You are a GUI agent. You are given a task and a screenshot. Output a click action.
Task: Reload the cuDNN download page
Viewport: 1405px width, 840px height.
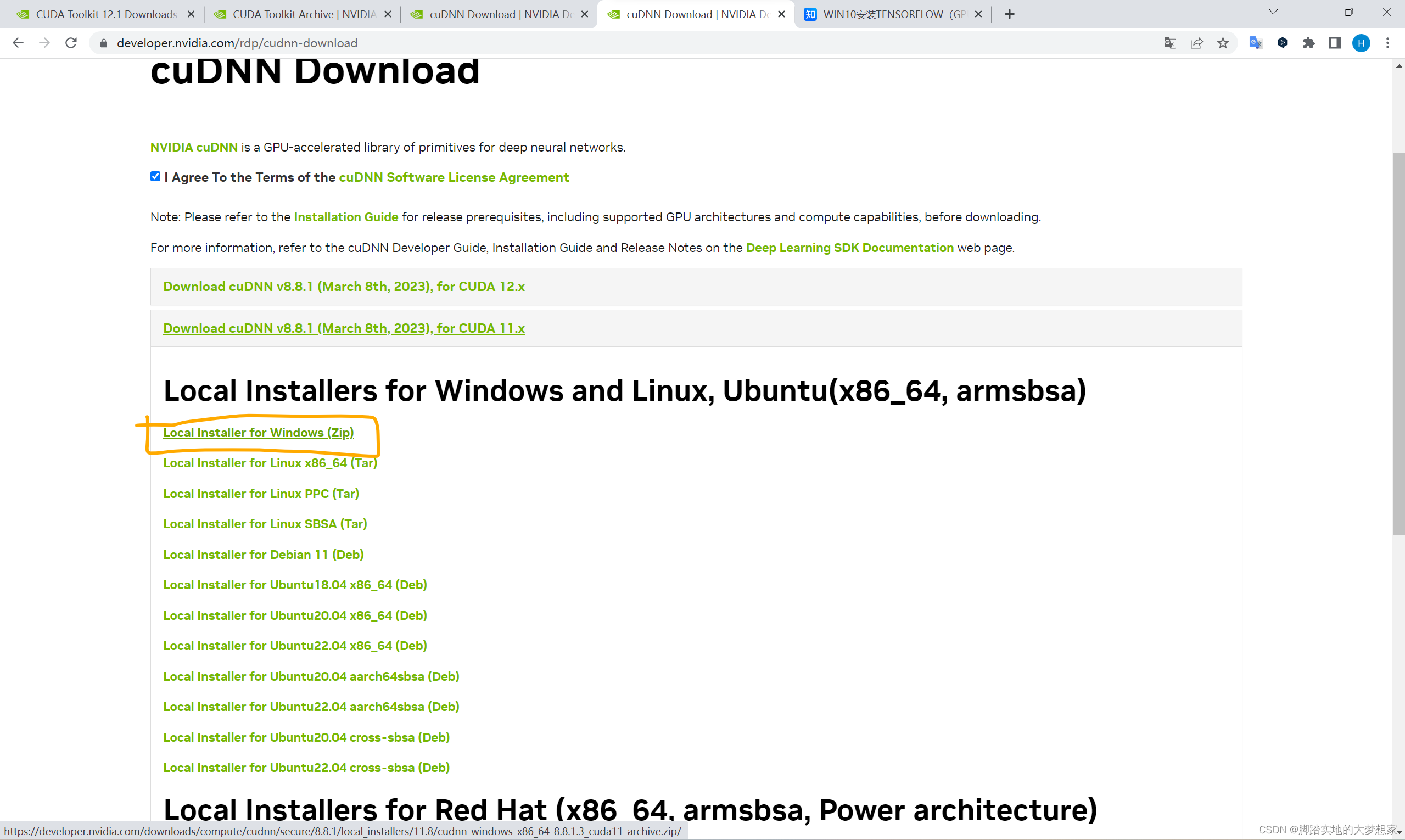coord(71,43)
